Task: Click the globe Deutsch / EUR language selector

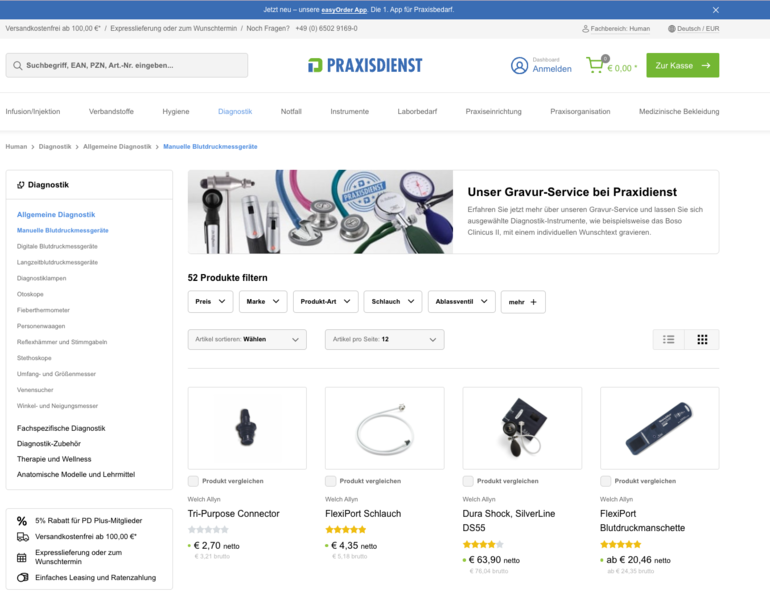Action: [x=693, y=28]
